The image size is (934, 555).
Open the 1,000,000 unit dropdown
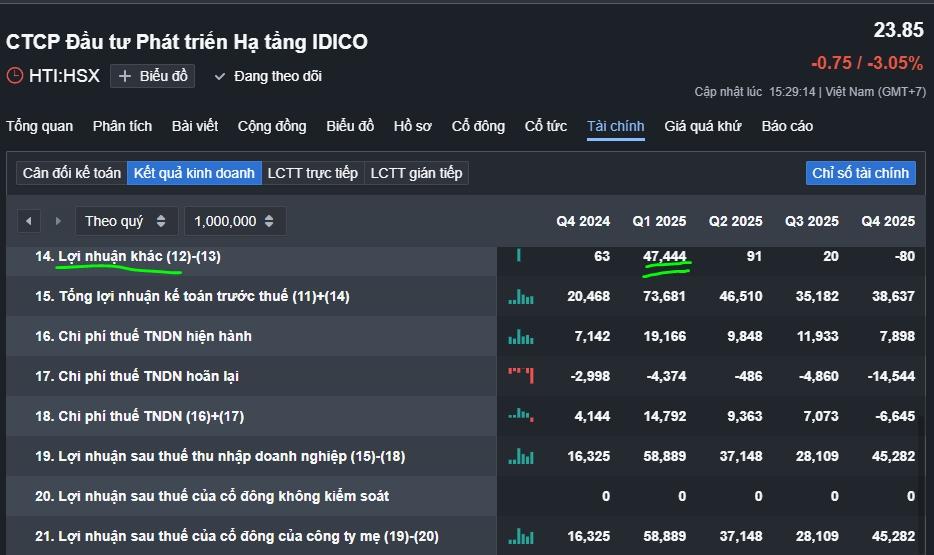(236, 221)
